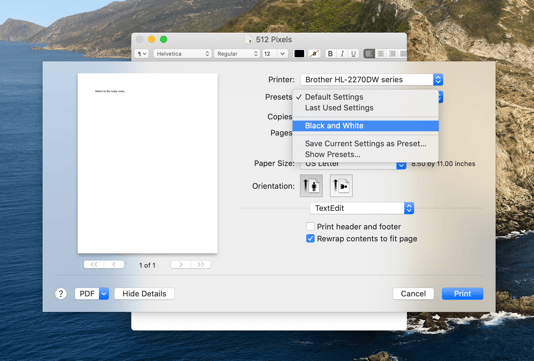534x361 pixels.
Task: Toggle underline formatting in toolbar
Action: [354, 54]
